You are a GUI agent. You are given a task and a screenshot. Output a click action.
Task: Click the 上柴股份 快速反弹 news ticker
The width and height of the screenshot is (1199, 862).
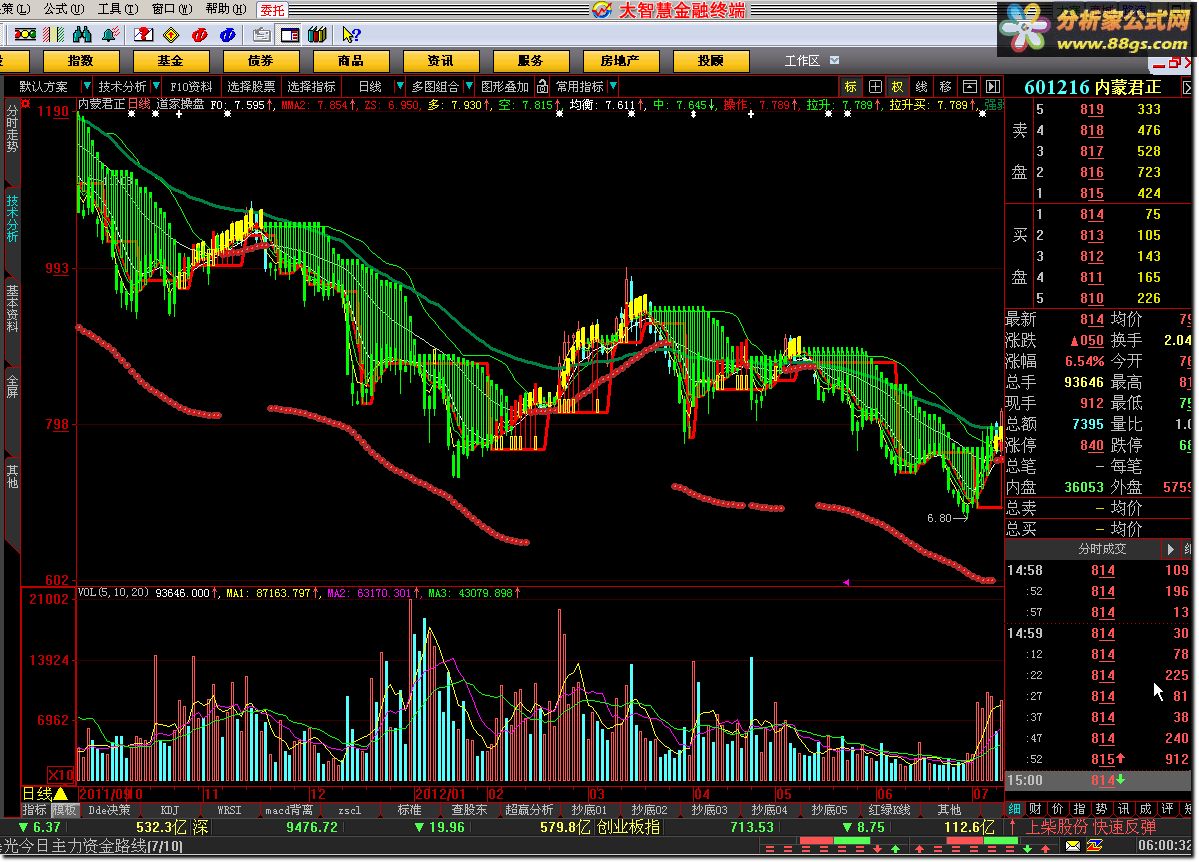point(1090,827)
